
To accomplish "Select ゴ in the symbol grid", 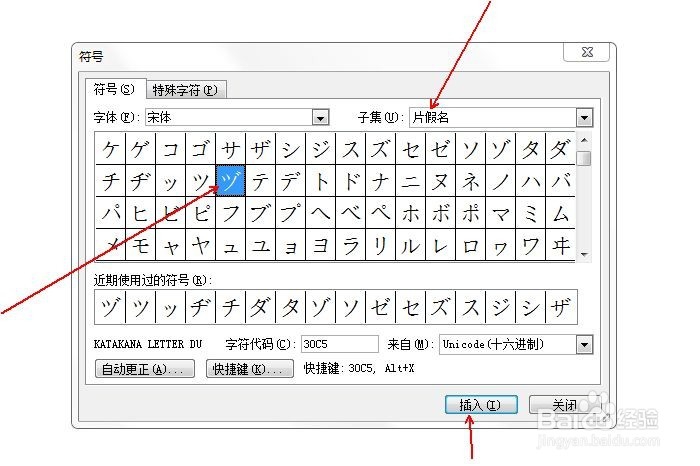I will (x=200, y=149).
